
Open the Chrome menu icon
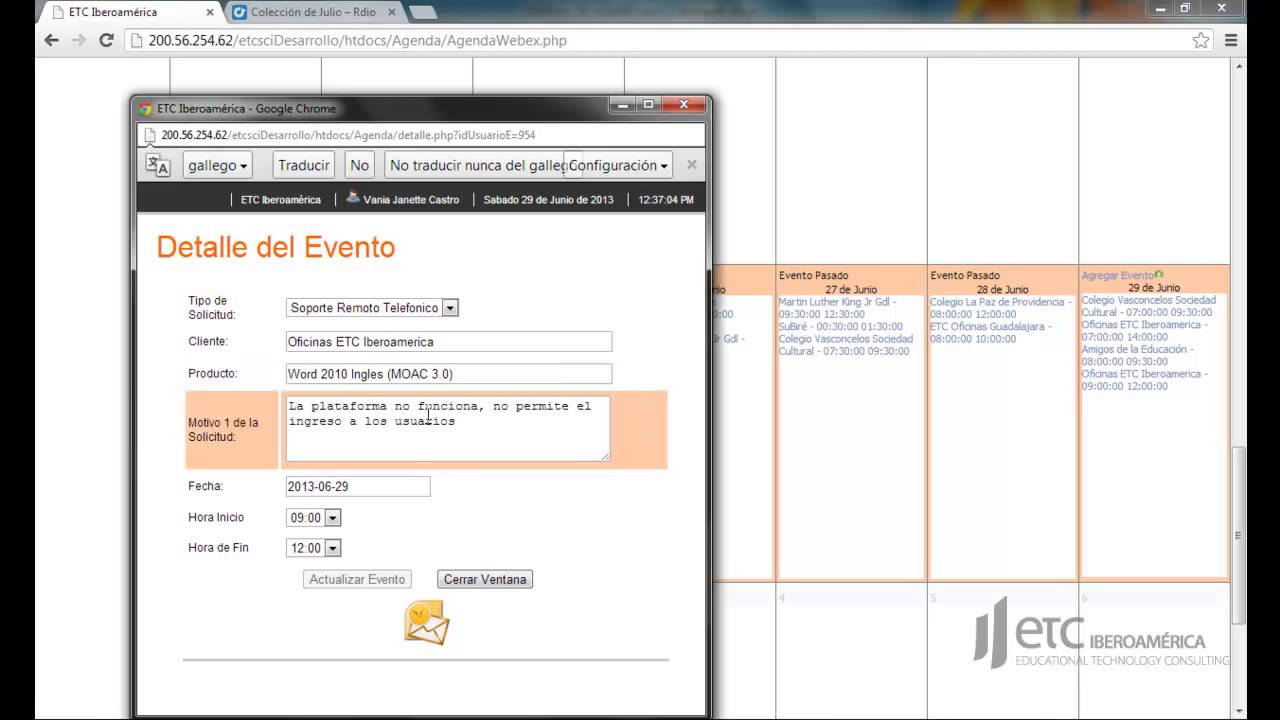(1231, 41)
